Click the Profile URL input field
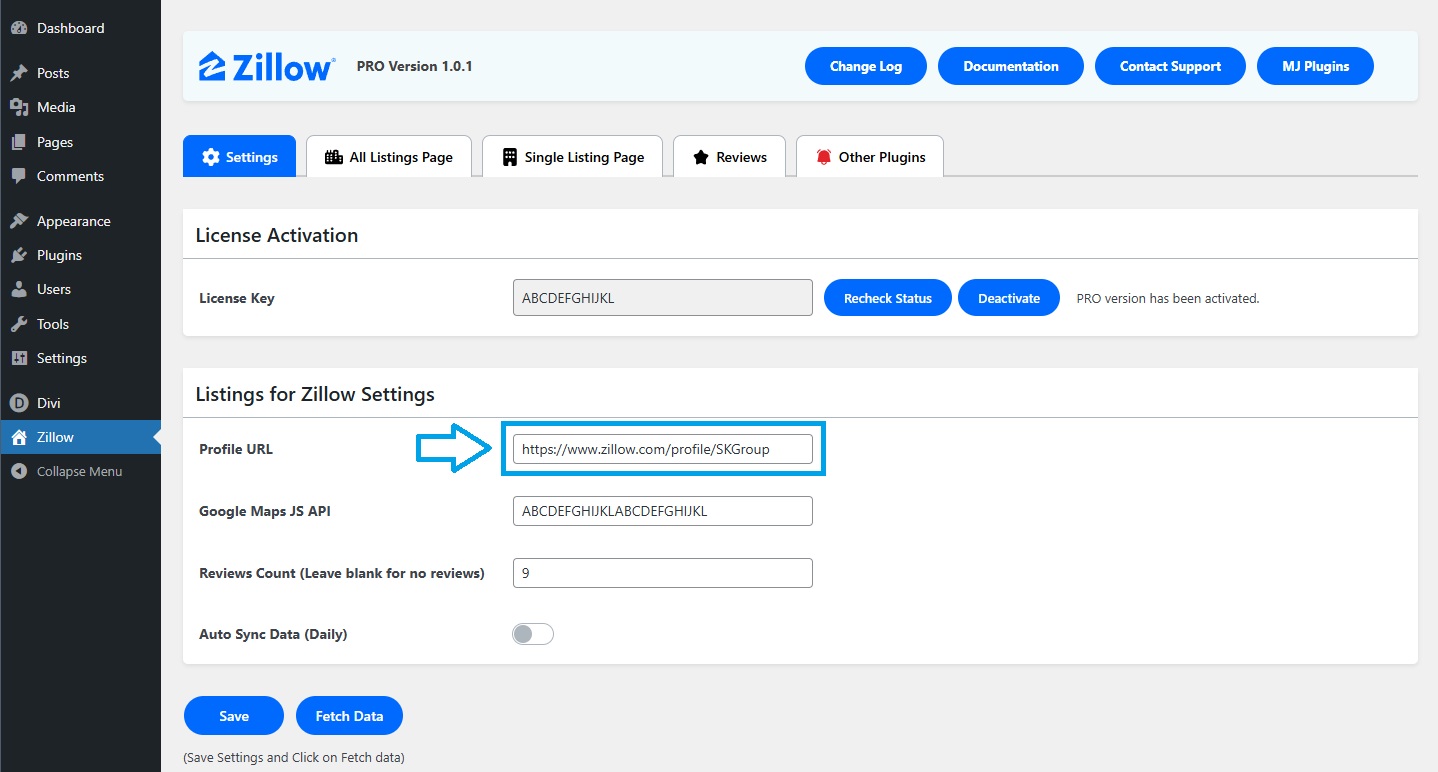Viewport: 1438px width, 772px height. (663, 449)
